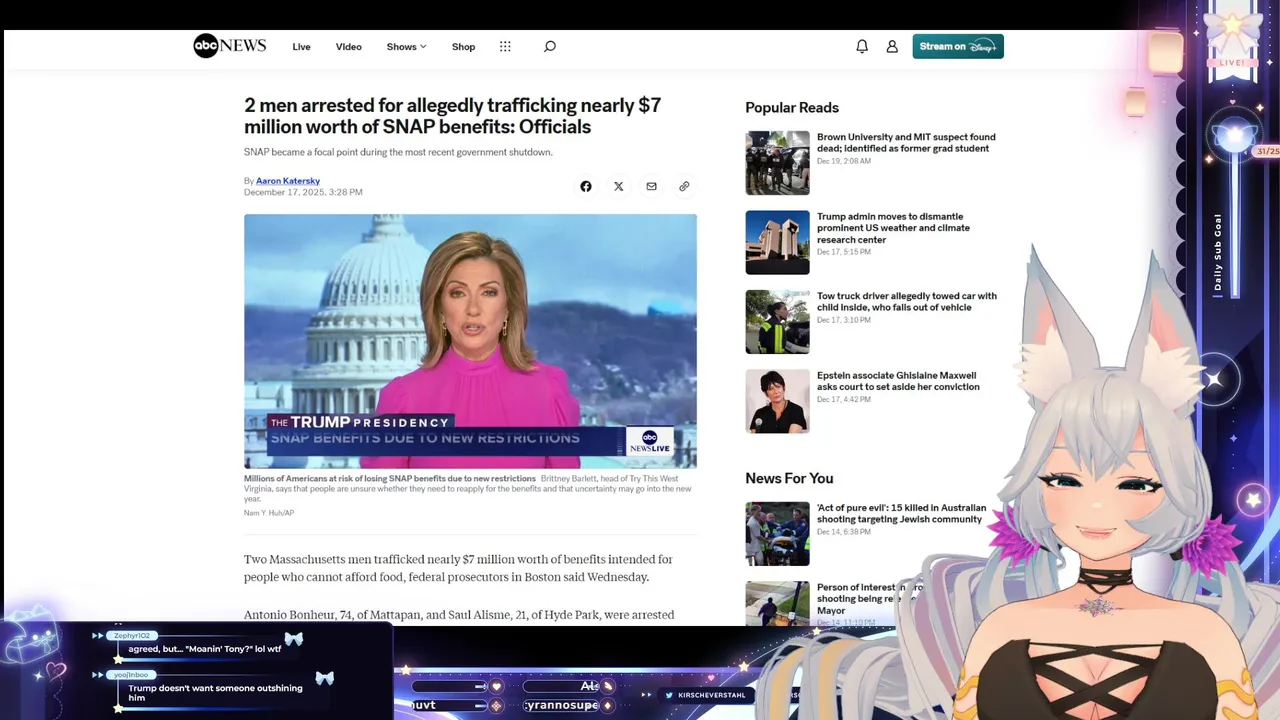Screen dimensions: 1280x720
Task: Open the Brown University and MIT suspect story
Action: 906,142
